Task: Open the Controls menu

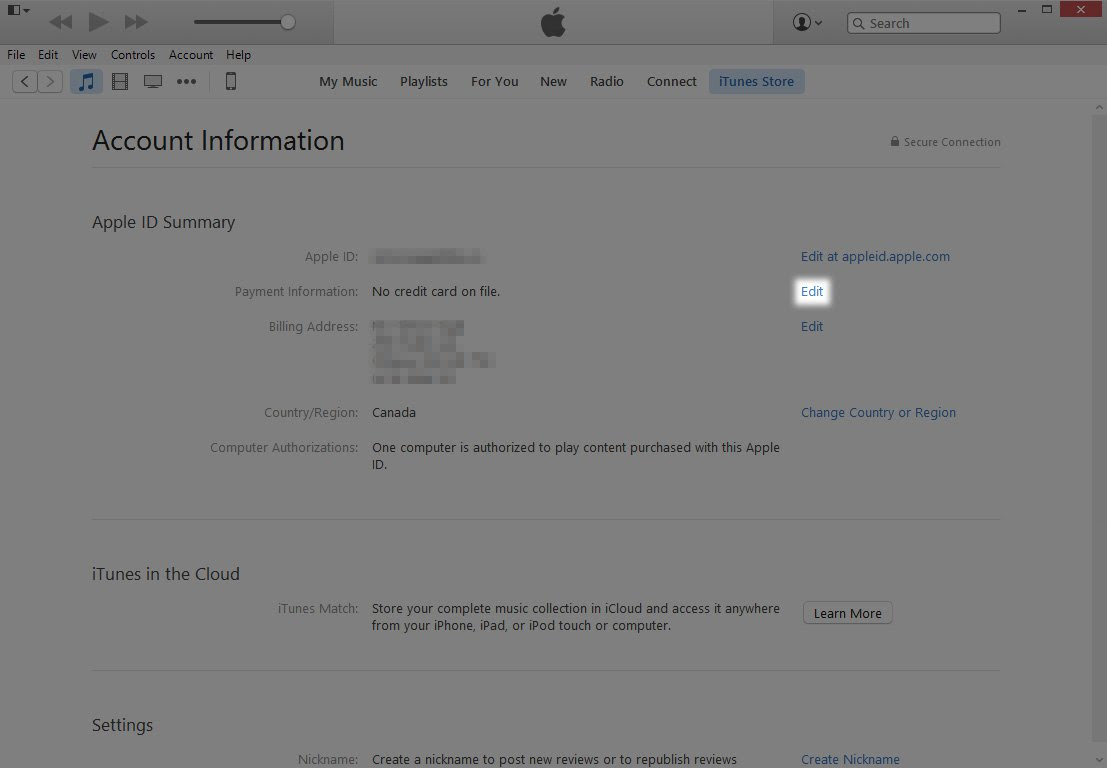Action: coord(133,54)
